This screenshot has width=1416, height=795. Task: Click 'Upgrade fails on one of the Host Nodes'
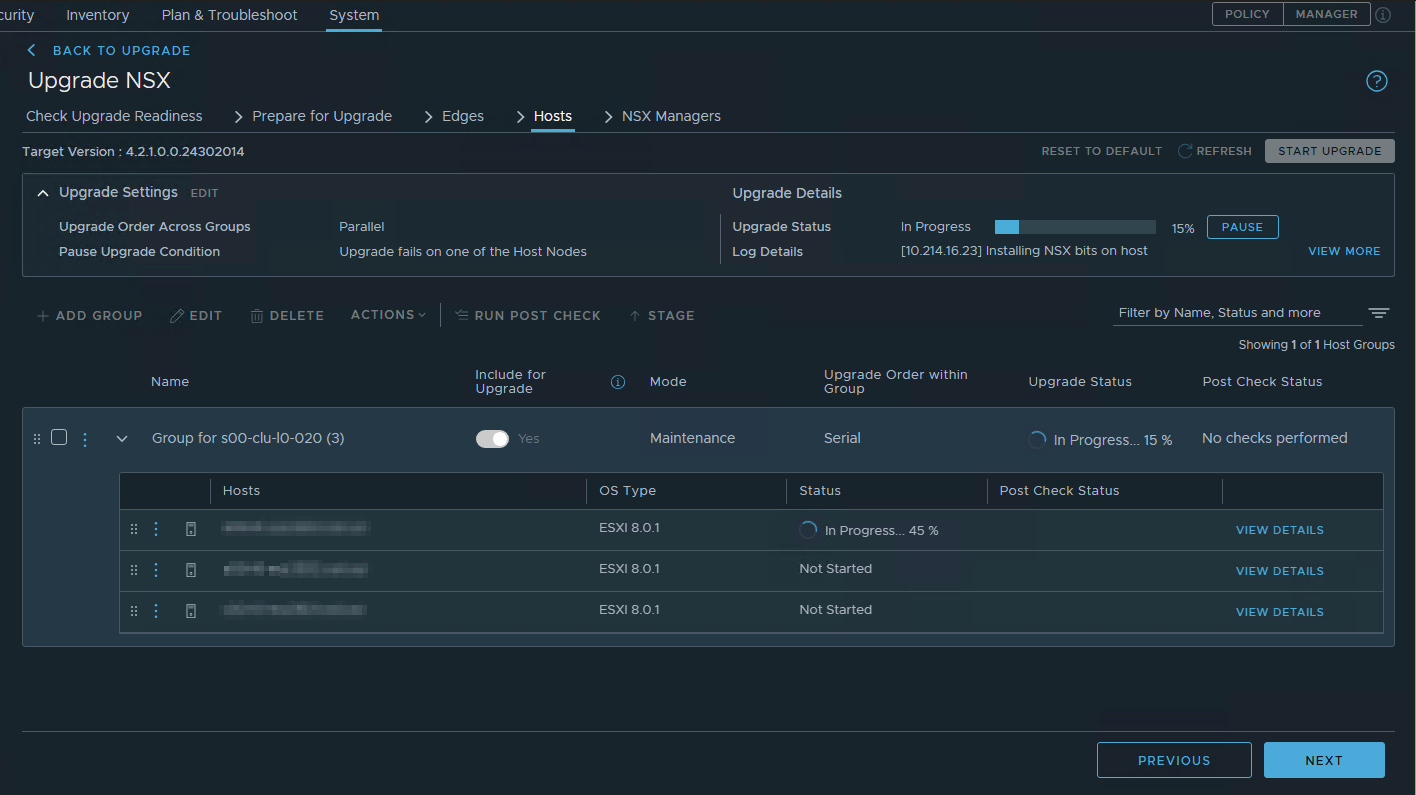tap(463, 252)
